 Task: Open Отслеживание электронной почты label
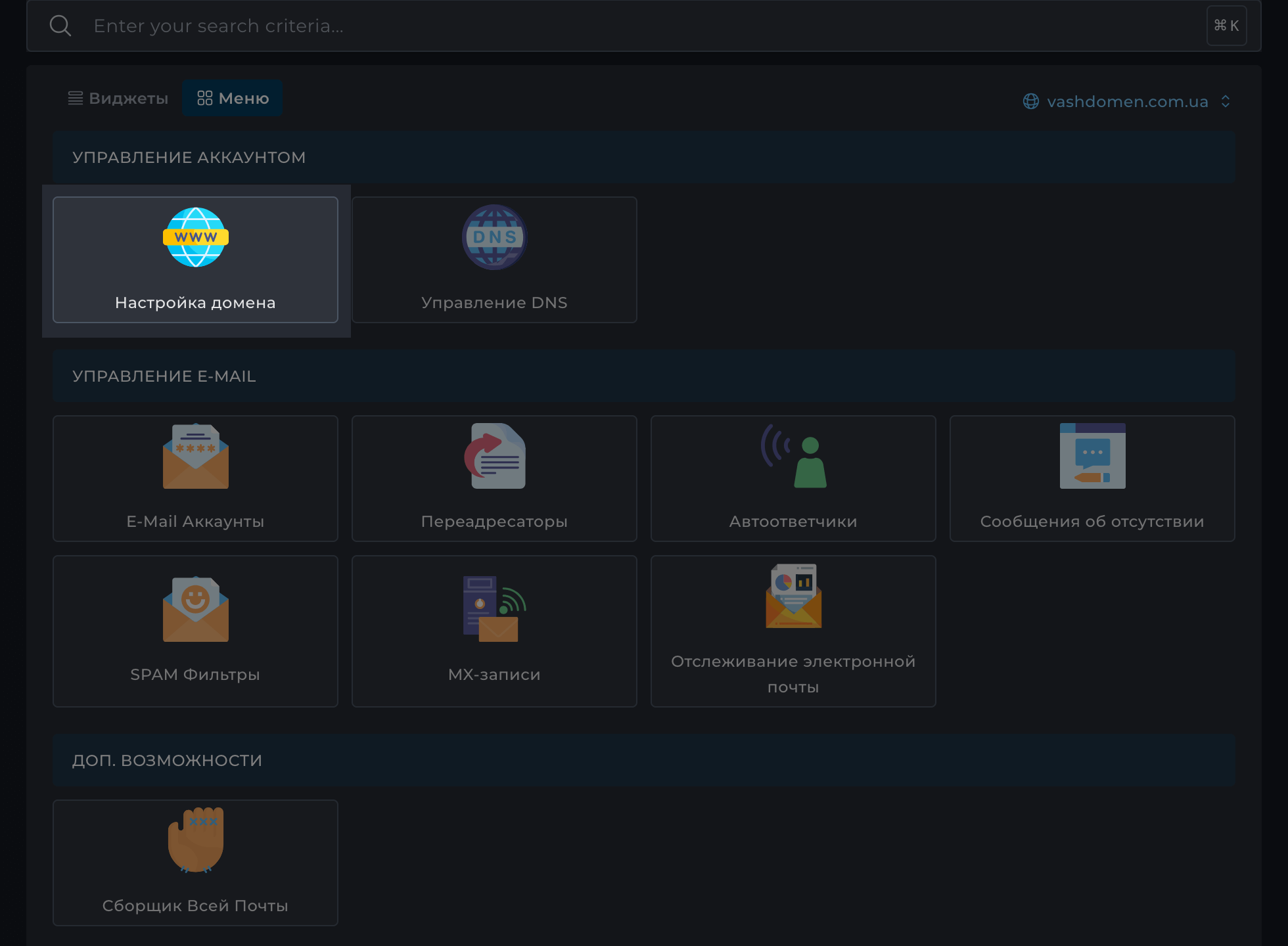[793, 674]
